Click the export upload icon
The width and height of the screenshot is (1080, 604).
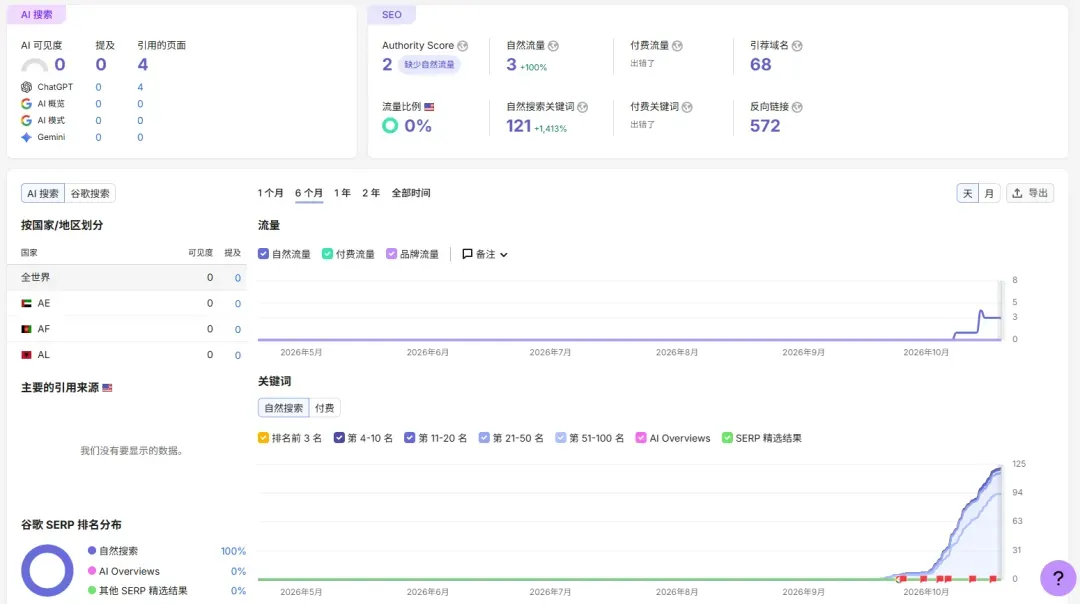click(1017, 194)
